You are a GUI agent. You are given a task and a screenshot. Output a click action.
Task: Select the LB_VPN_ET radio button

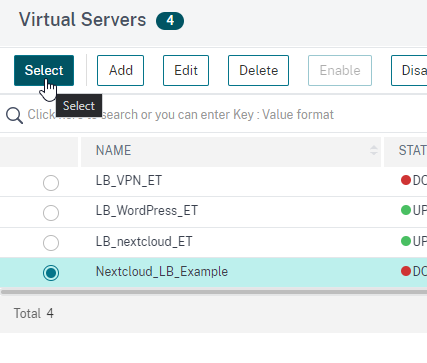point(51,183)
